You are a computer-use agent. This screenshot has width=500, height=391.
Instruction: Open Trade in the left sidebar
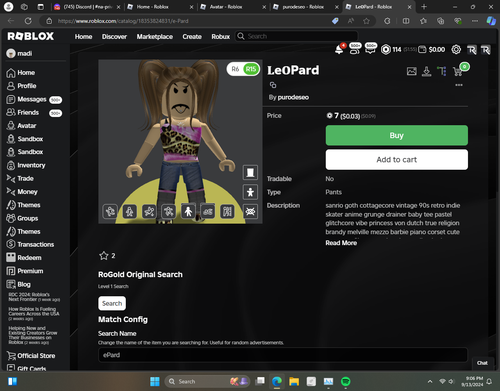tap(20, 179)
